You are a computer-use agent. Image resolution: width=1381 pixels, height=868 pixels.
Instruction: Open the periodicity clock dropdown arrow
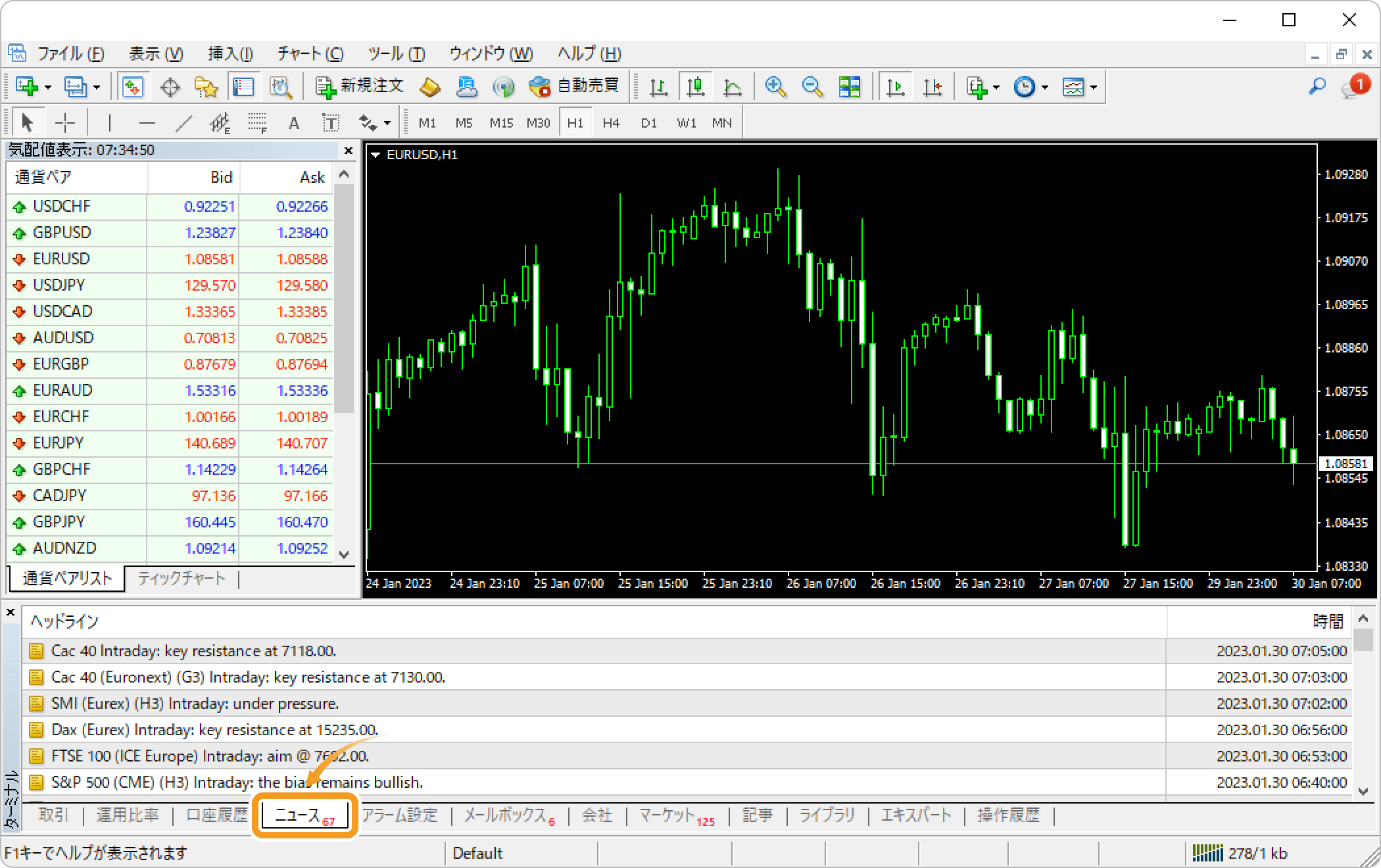point(1045,87)
